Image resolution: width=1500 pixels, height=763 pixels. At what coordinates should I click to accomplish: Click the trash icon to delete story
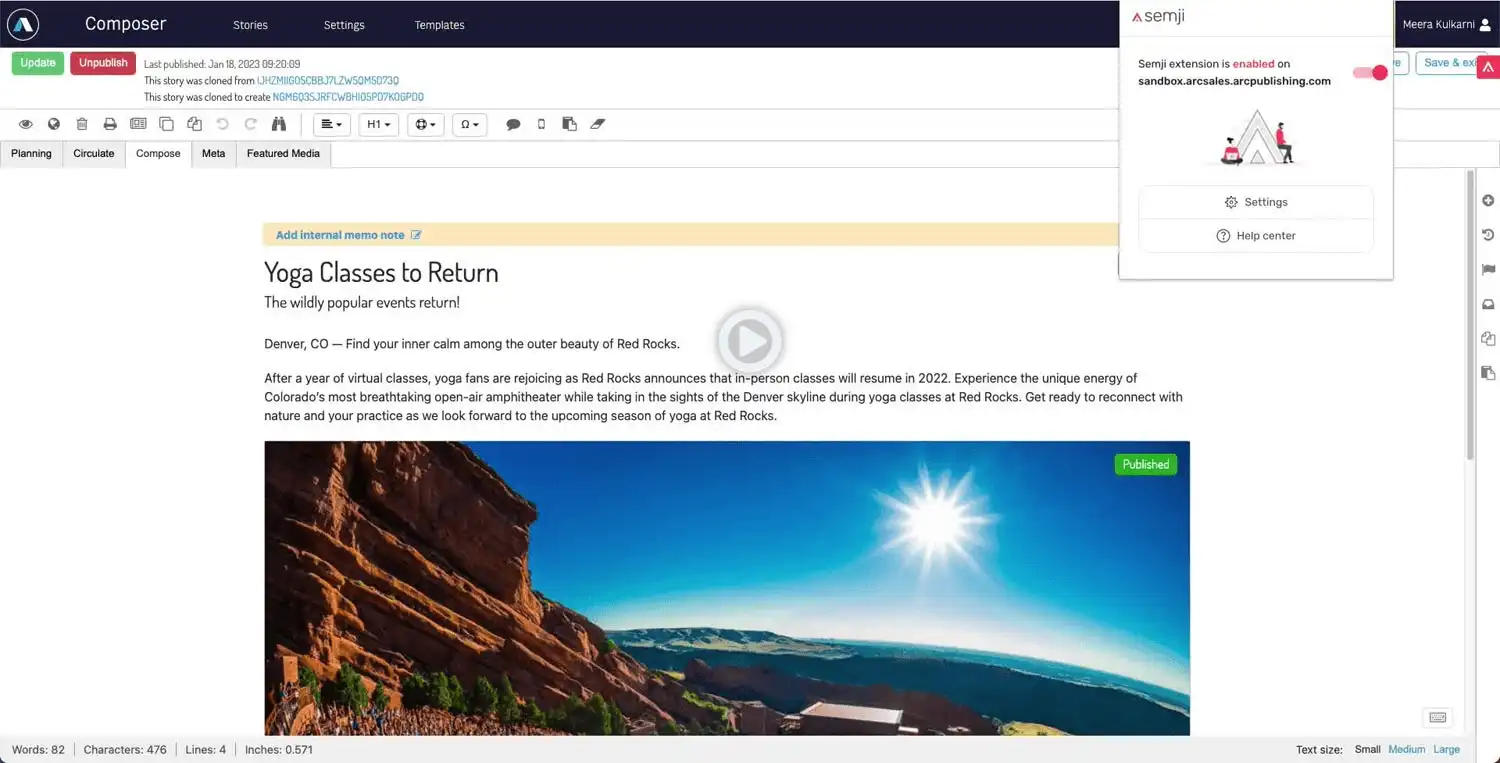point(82,124)
